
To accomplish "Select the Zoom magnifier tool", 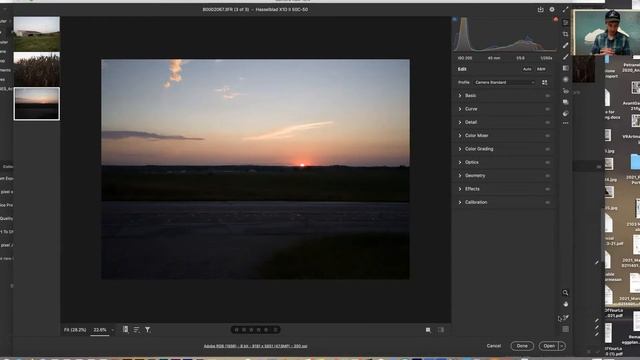I will pos(565,293).
